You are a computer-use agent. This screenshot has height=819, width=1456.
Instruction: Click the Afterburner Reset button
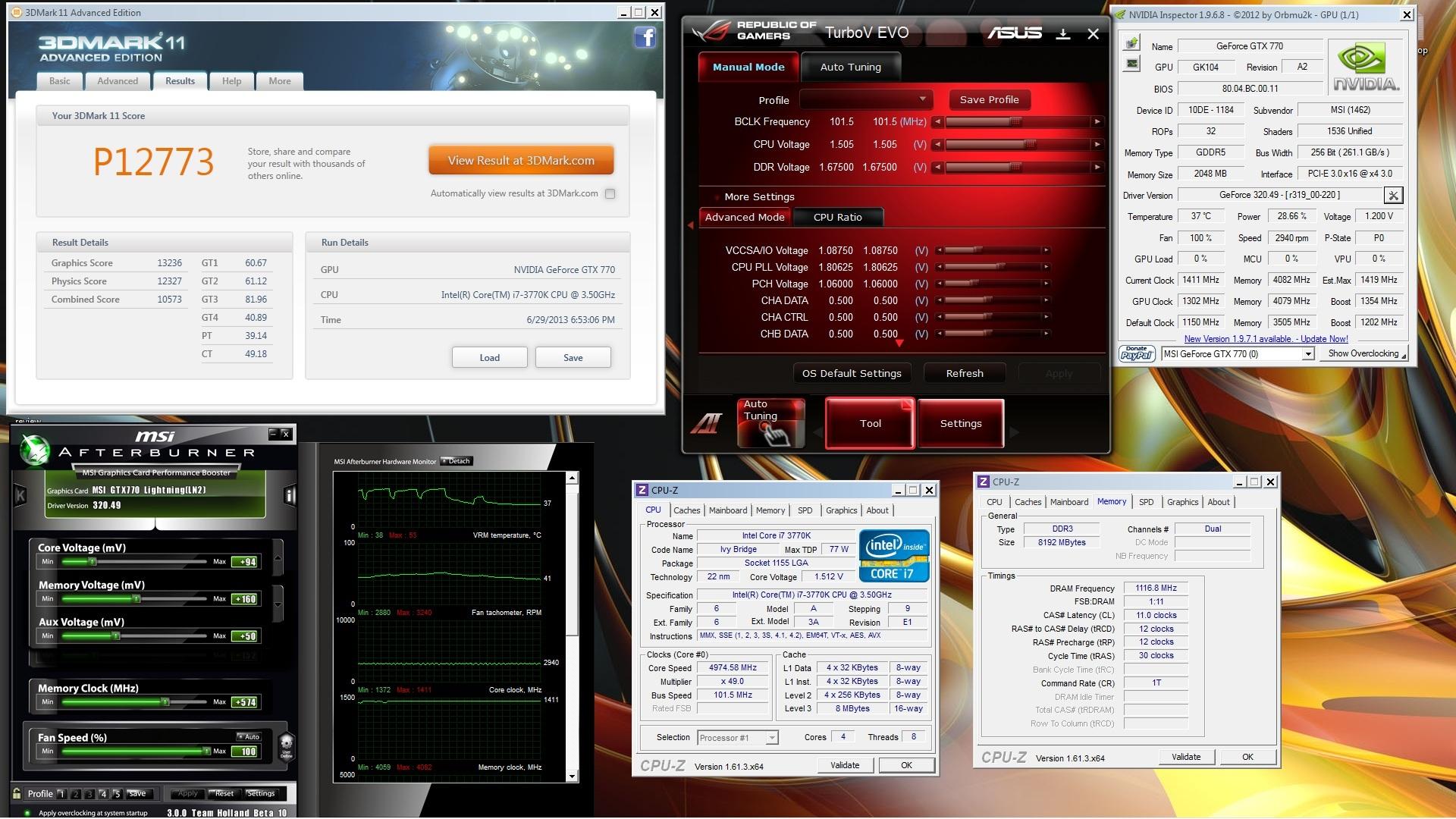[x=224, y=794]
